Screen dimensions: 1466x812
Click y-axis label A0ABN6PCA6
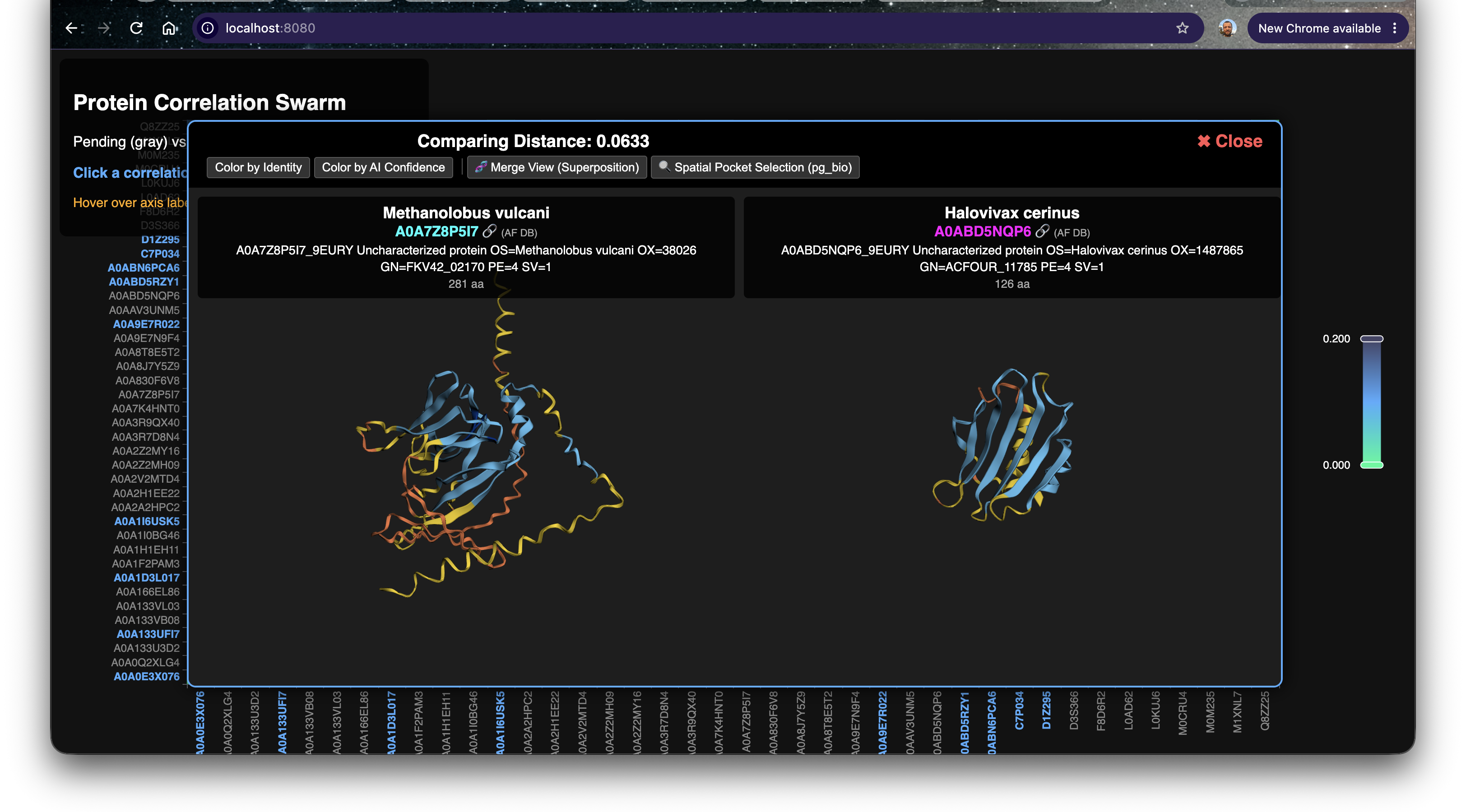pyautogui.click(x=144, y=268)
